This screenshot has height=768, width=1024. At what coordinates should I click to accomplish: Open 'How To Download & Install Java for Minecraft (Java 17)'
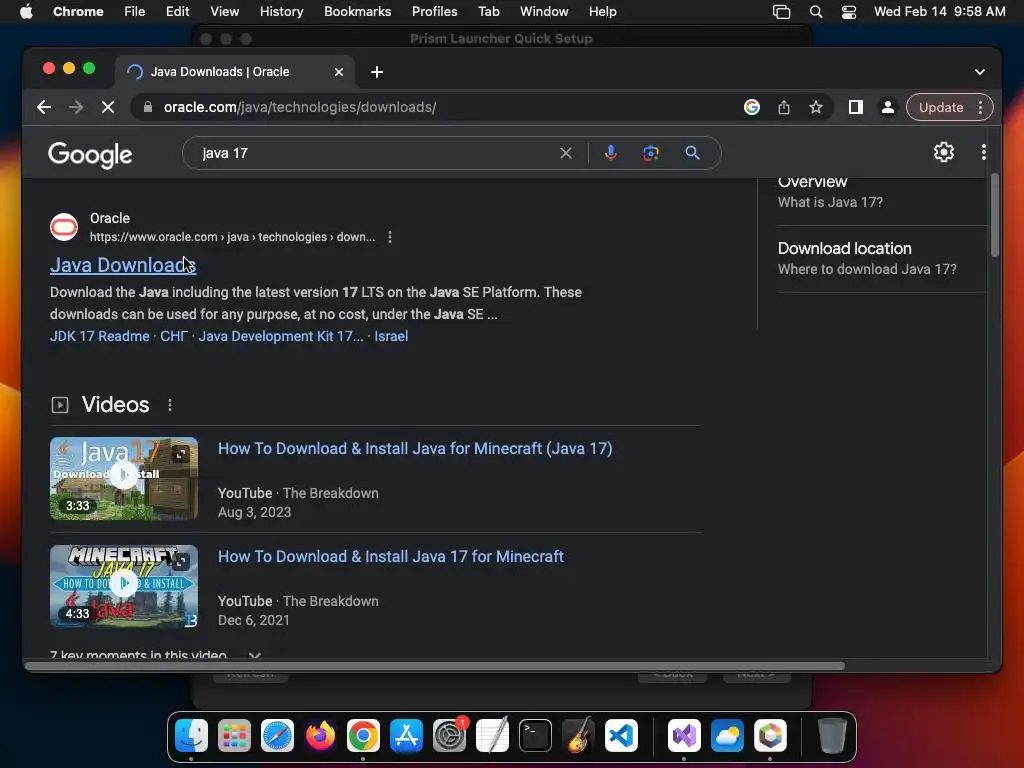[x=415, y=449]
